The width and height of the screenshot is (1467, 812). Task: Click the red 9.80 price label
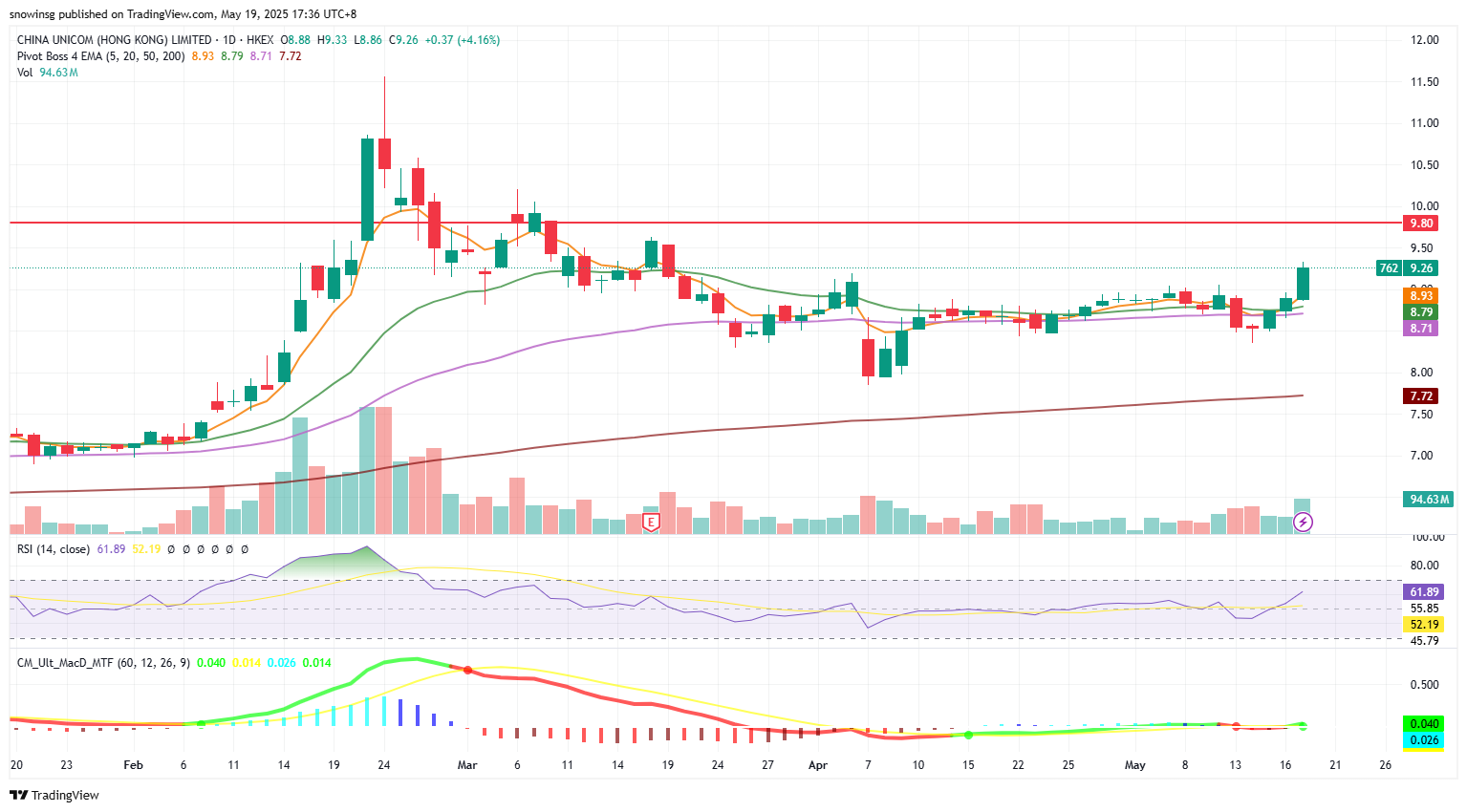[x=1421, y=224]
